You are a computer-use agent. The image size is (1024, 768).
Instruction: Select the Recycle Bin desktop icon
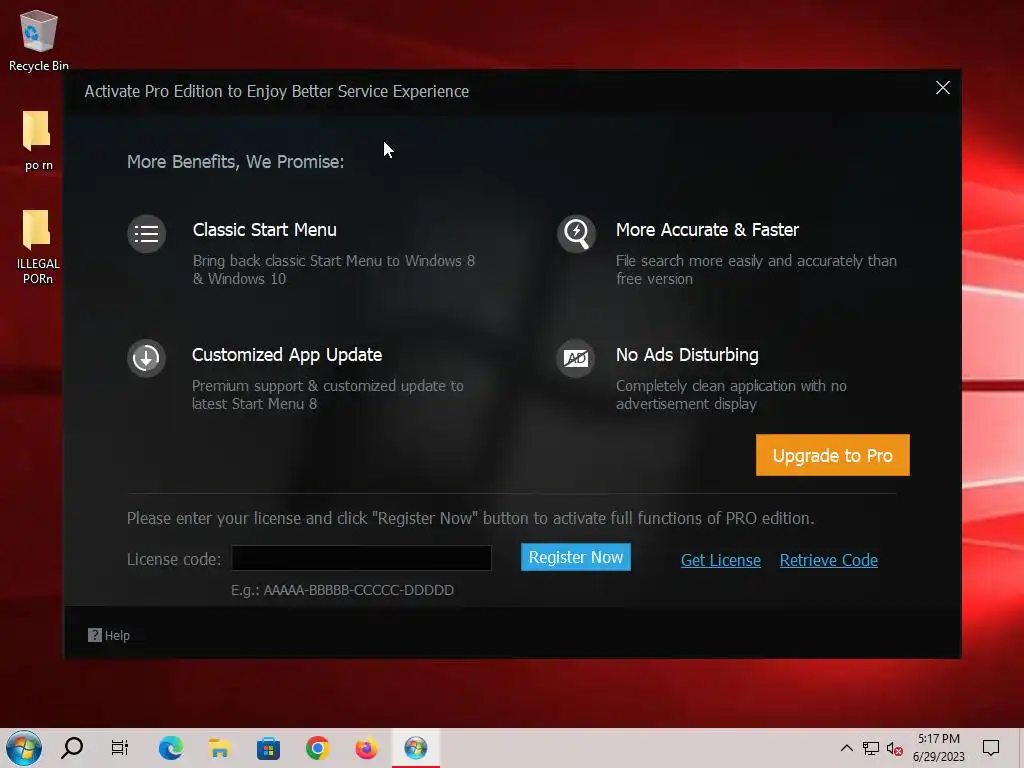[39, 40]
